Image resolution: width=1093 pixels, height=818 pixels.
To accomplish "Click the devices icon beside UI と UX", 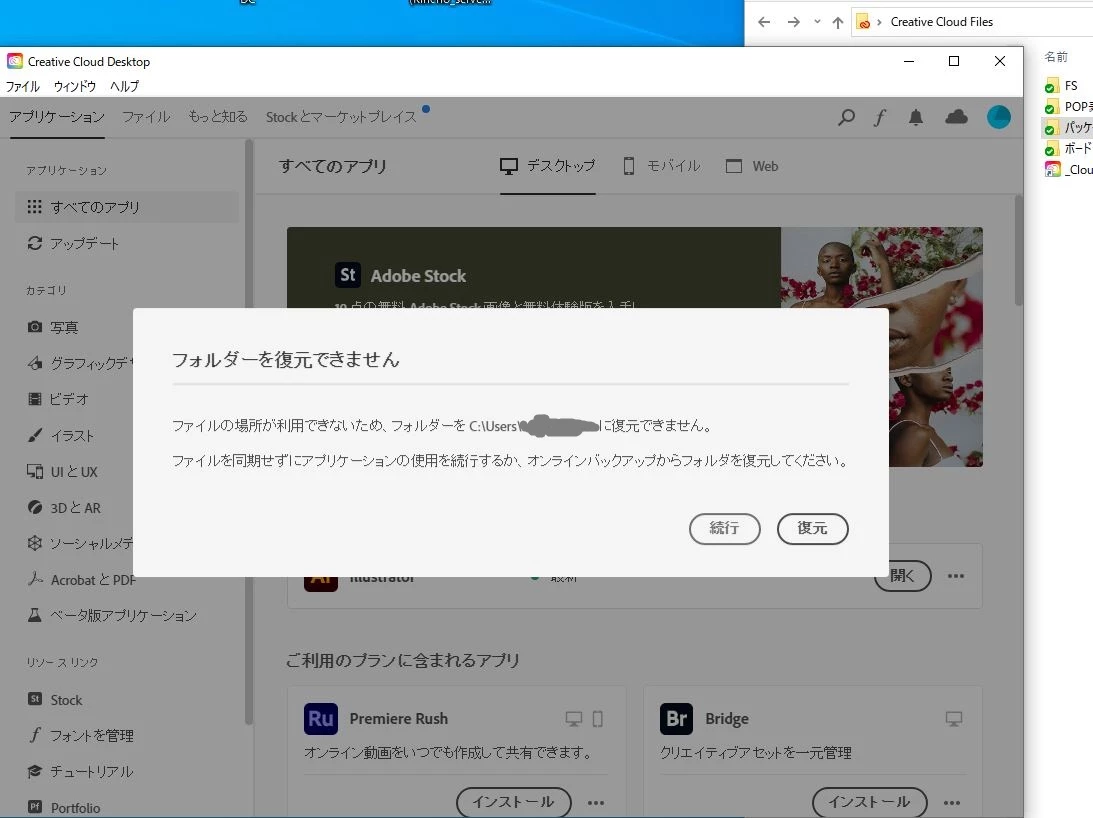I will tap(34, 471).
